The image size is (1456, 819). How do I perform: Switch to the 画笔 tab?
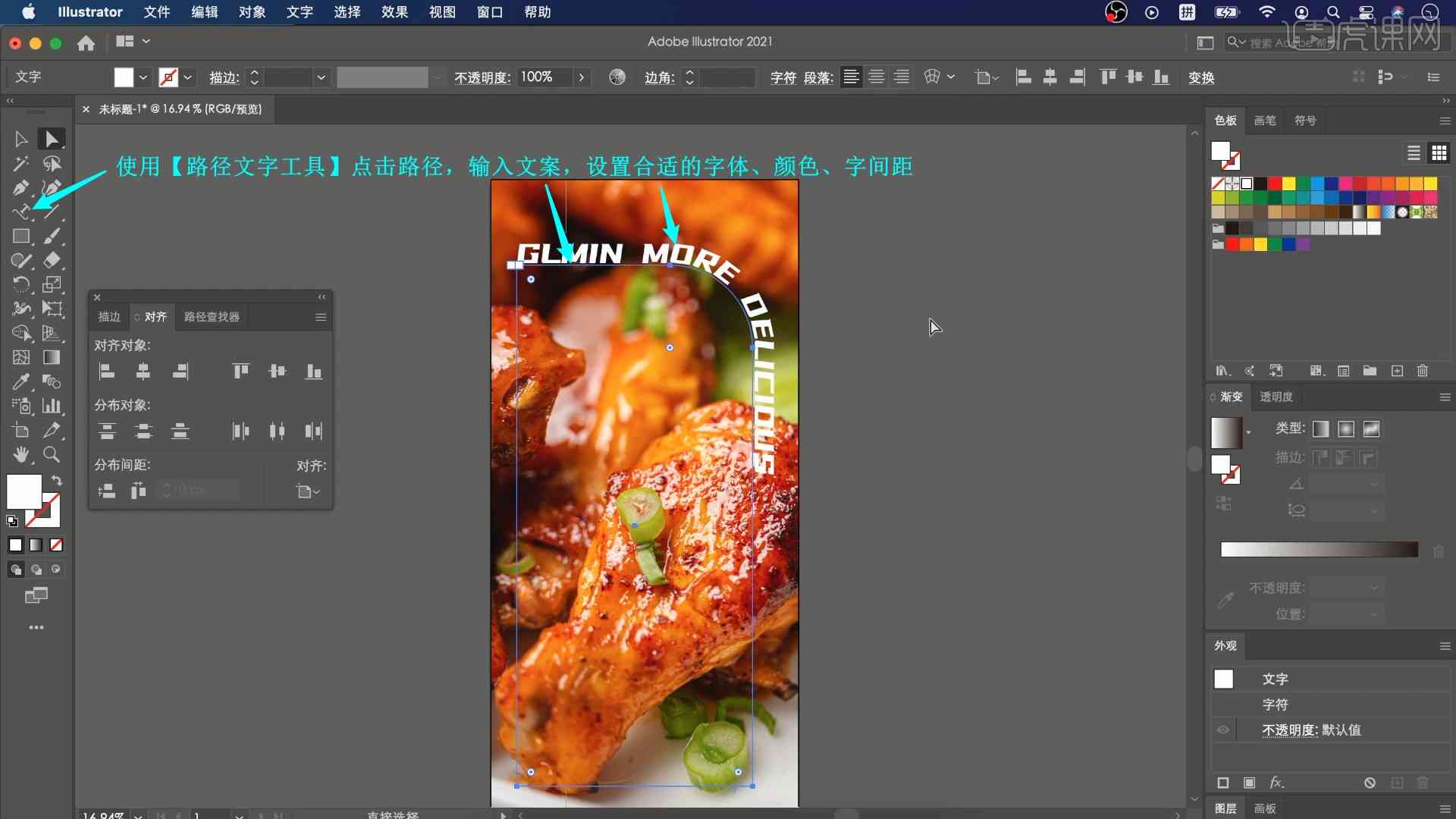tap(1264, 121)
